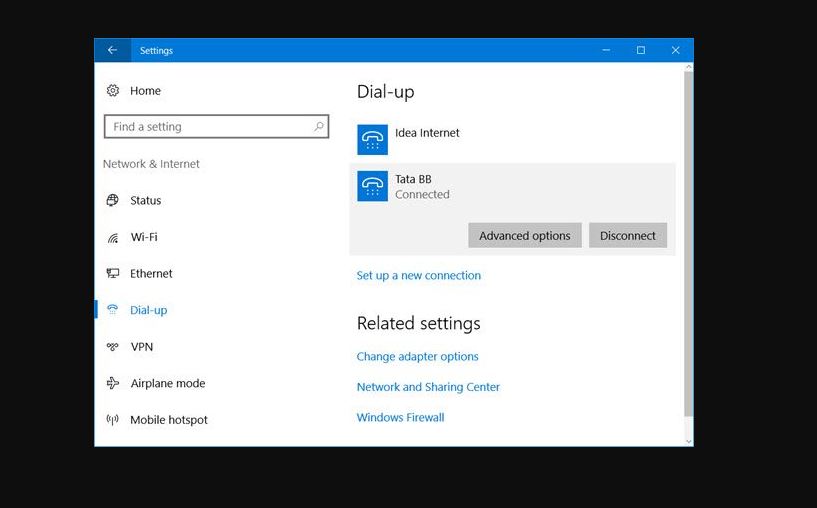Click the back arrow in Settings title bar
The height and width of the screenshot is (508, 817).
pos(112,50)
